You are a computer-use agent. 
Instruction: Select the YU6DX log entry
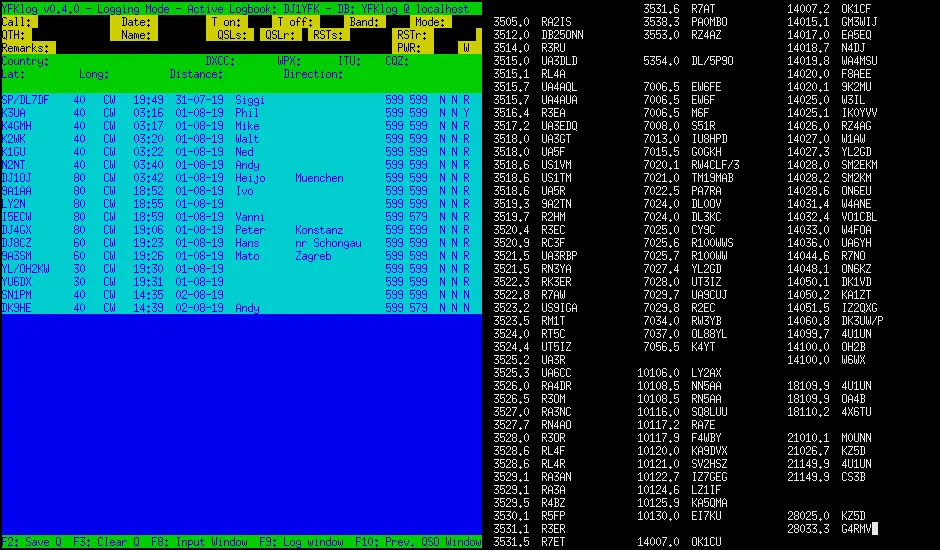coord(242,282)
